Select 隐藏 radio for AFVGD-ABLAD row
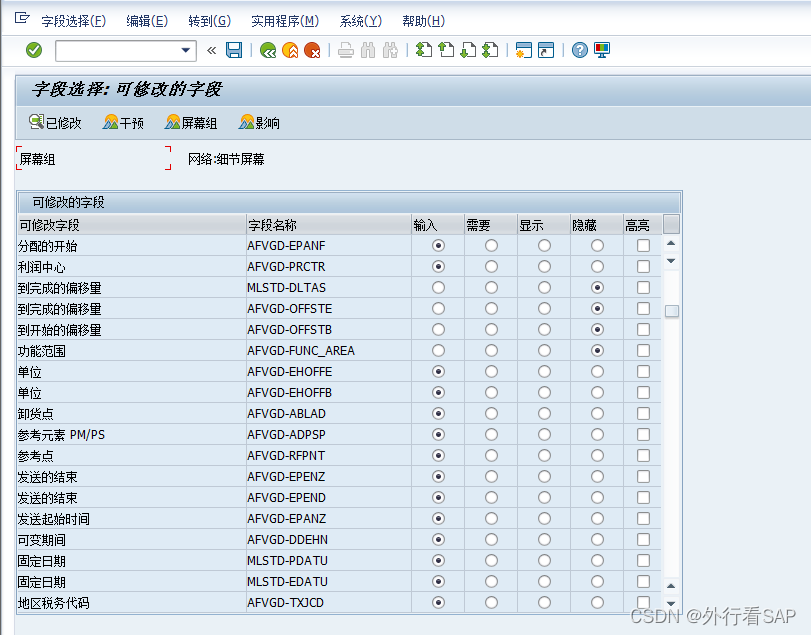The height and width of the screenshot is (635, 811). click(x=597, y=414)
